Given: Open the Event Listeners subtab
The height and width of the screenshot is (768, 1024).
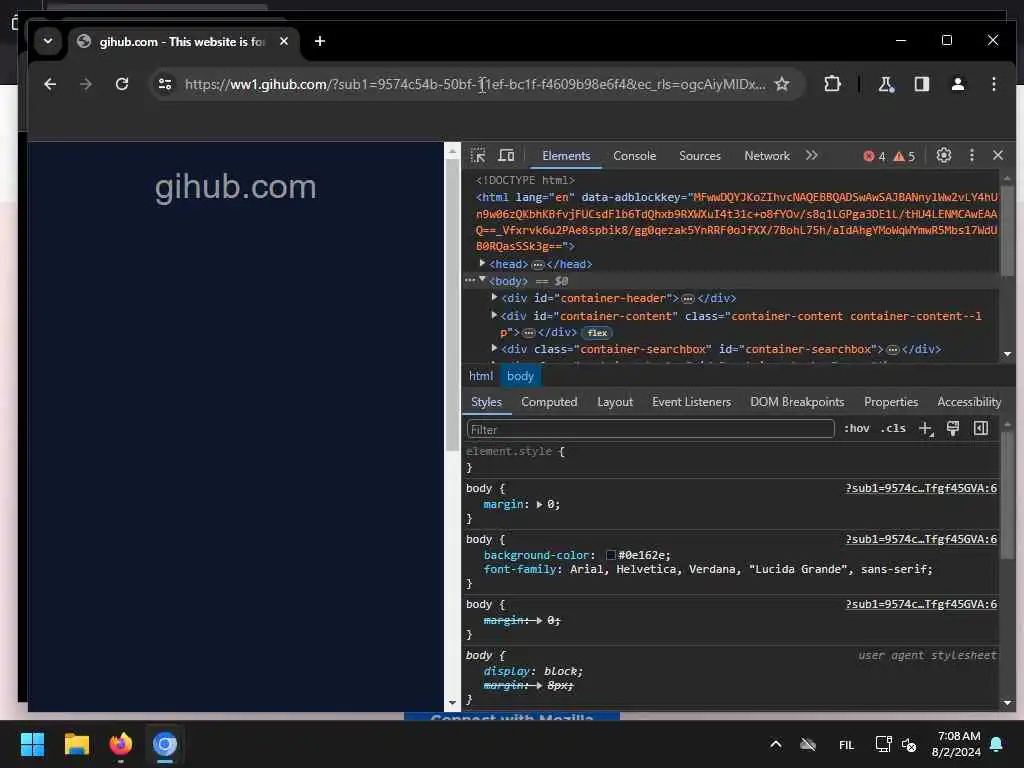Looking at the screenshot, I should pos(691,402).
